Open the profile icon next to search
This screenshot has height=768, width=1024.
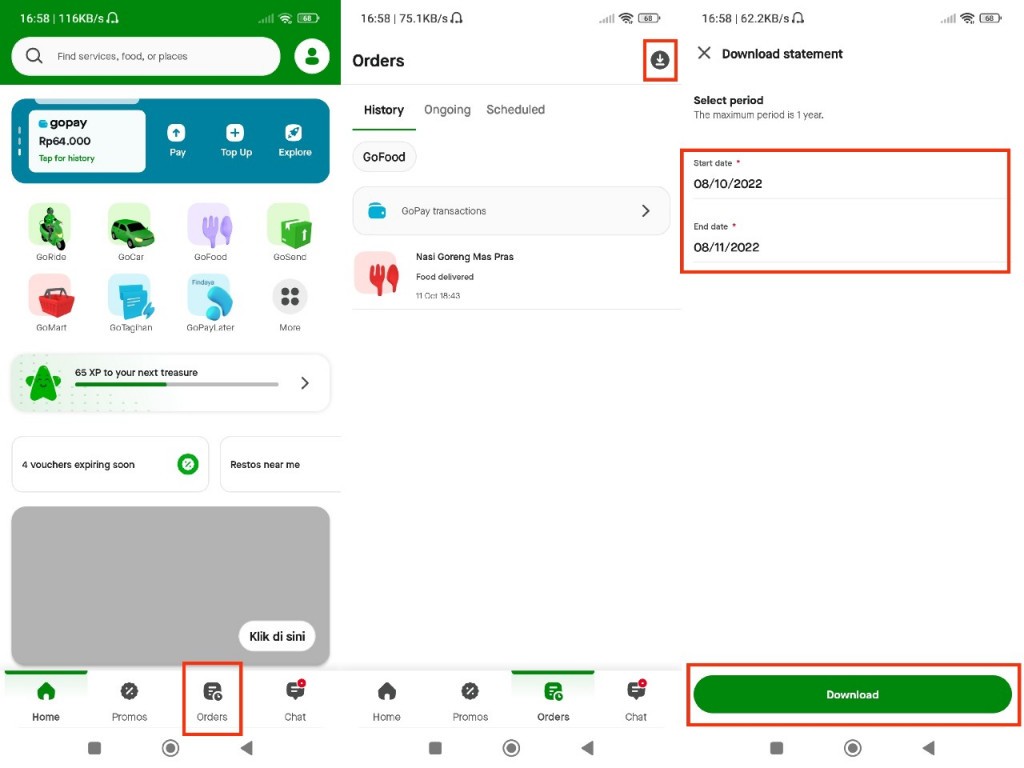(x=312, y=56)
